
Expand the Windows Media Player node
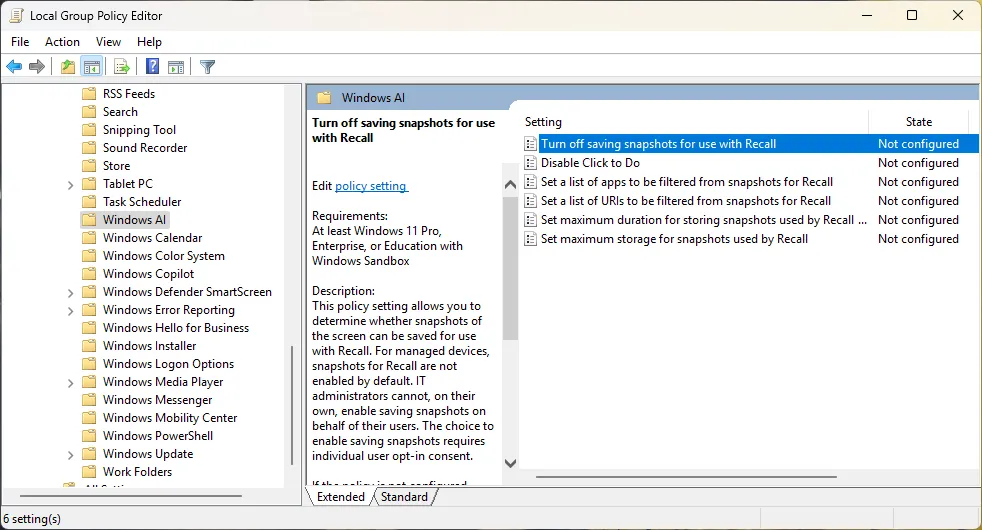tap(70, 383)
